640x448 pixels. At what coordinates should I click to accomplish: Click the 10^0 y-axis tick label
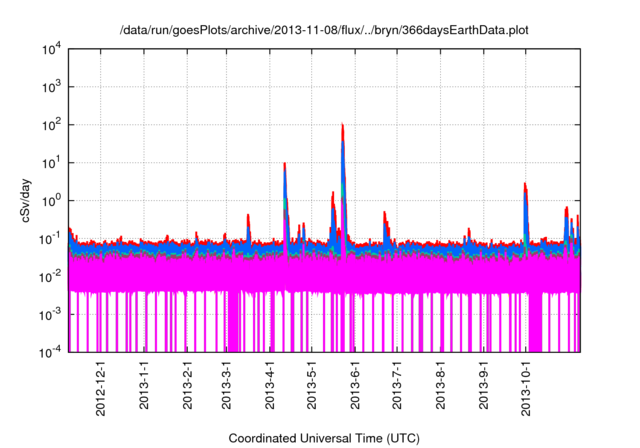[x=52, y=200]
